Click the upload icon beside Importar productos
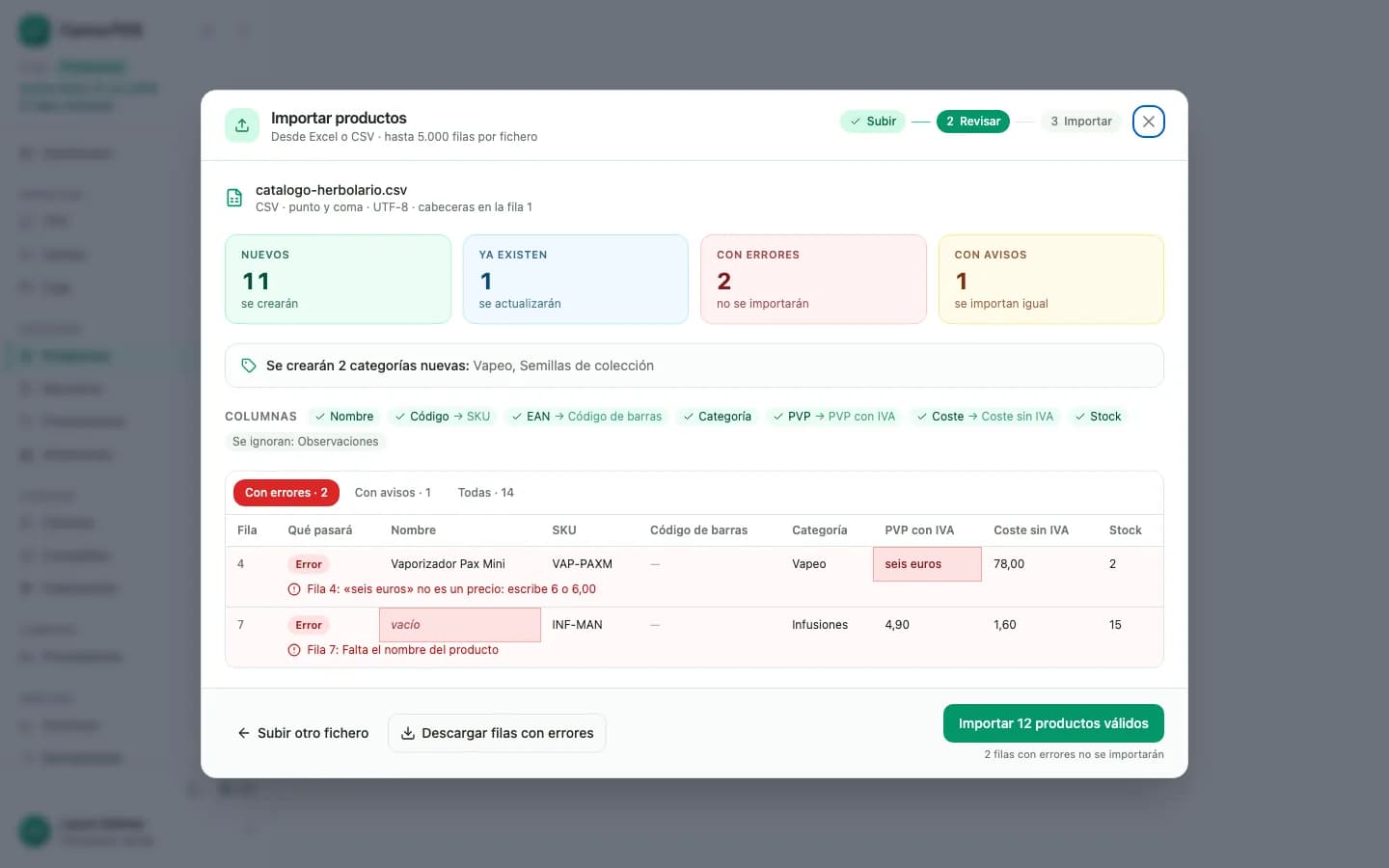This screenshot has width=1389, height=868. point(242,125)
